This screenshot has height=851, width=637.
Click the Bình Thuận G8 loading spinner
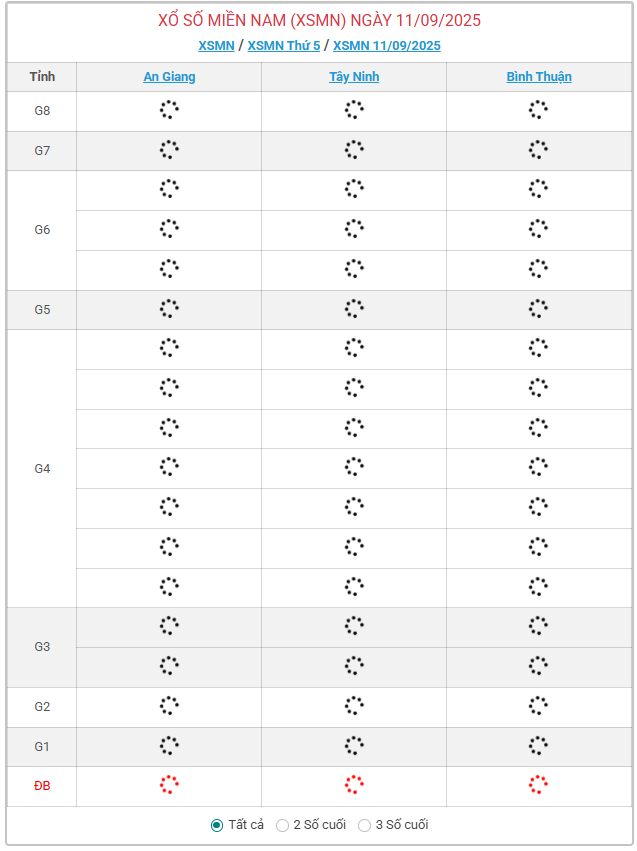tap(539, 110)
